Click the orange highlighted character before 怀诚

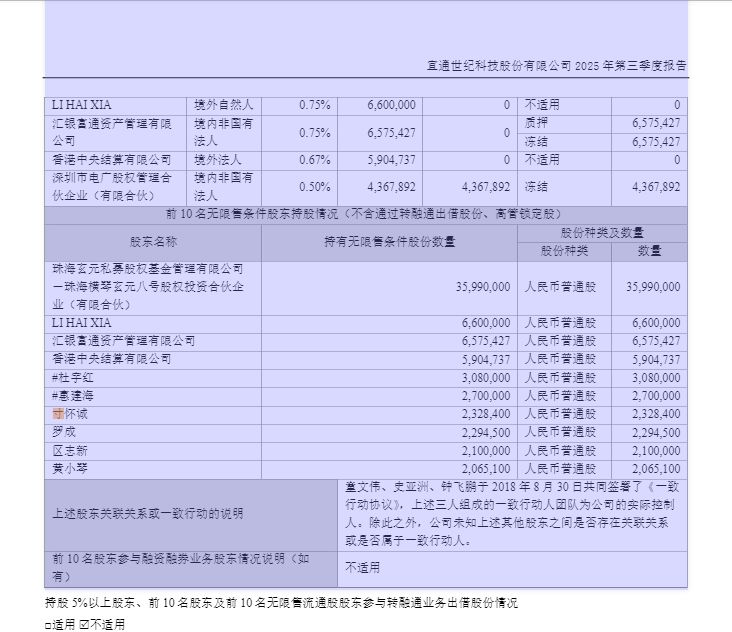(x=58, y=414)
